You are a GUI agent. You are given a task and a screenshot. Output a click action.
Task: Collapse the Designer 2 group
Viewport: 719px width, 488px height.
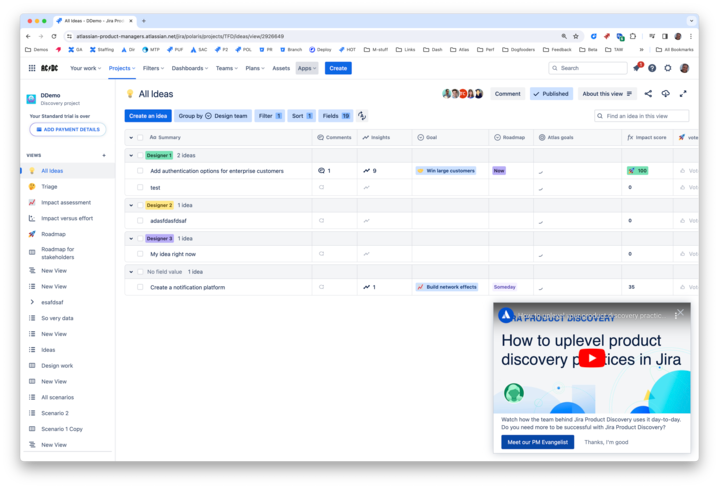pos(131,205)
